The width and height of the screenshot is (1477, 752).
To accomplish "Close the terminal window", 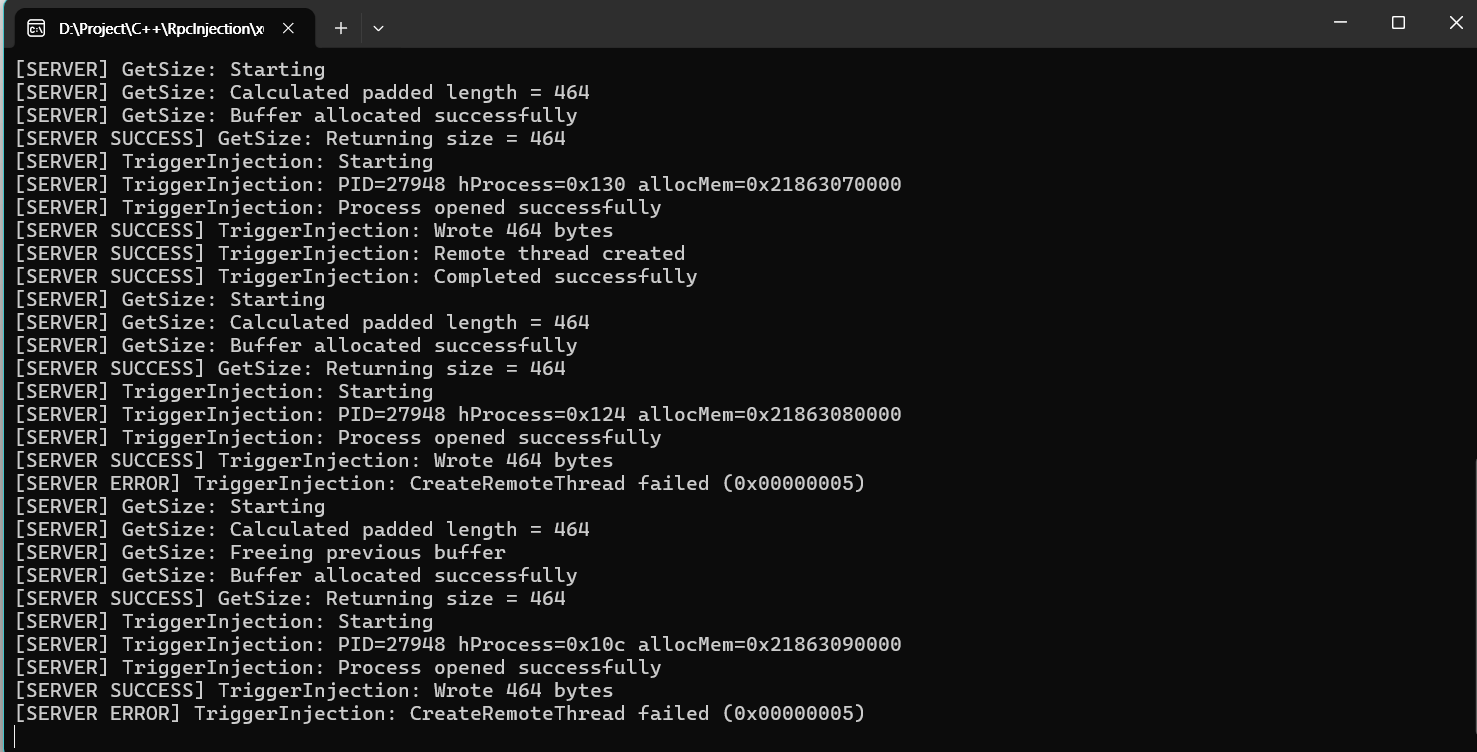I will [x=1455, y=23].
